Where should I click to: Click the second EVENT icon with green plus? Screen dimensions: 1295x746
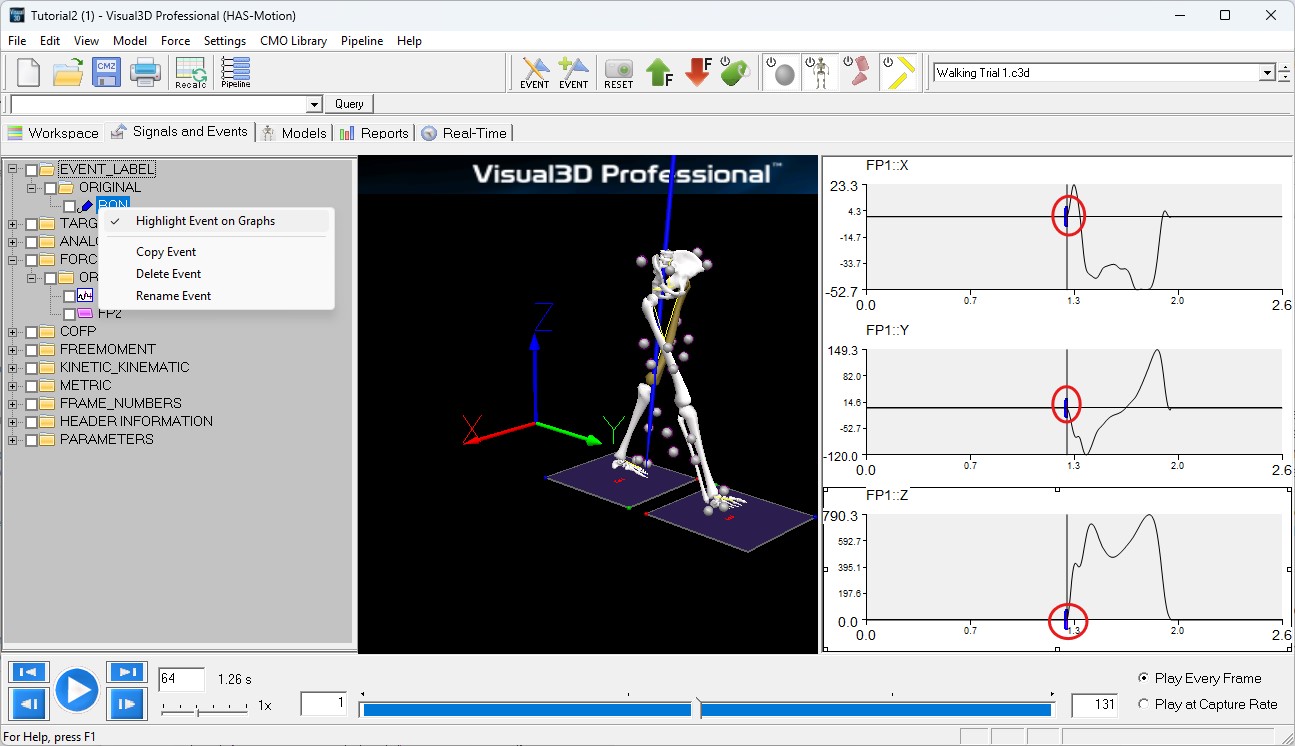574,73
